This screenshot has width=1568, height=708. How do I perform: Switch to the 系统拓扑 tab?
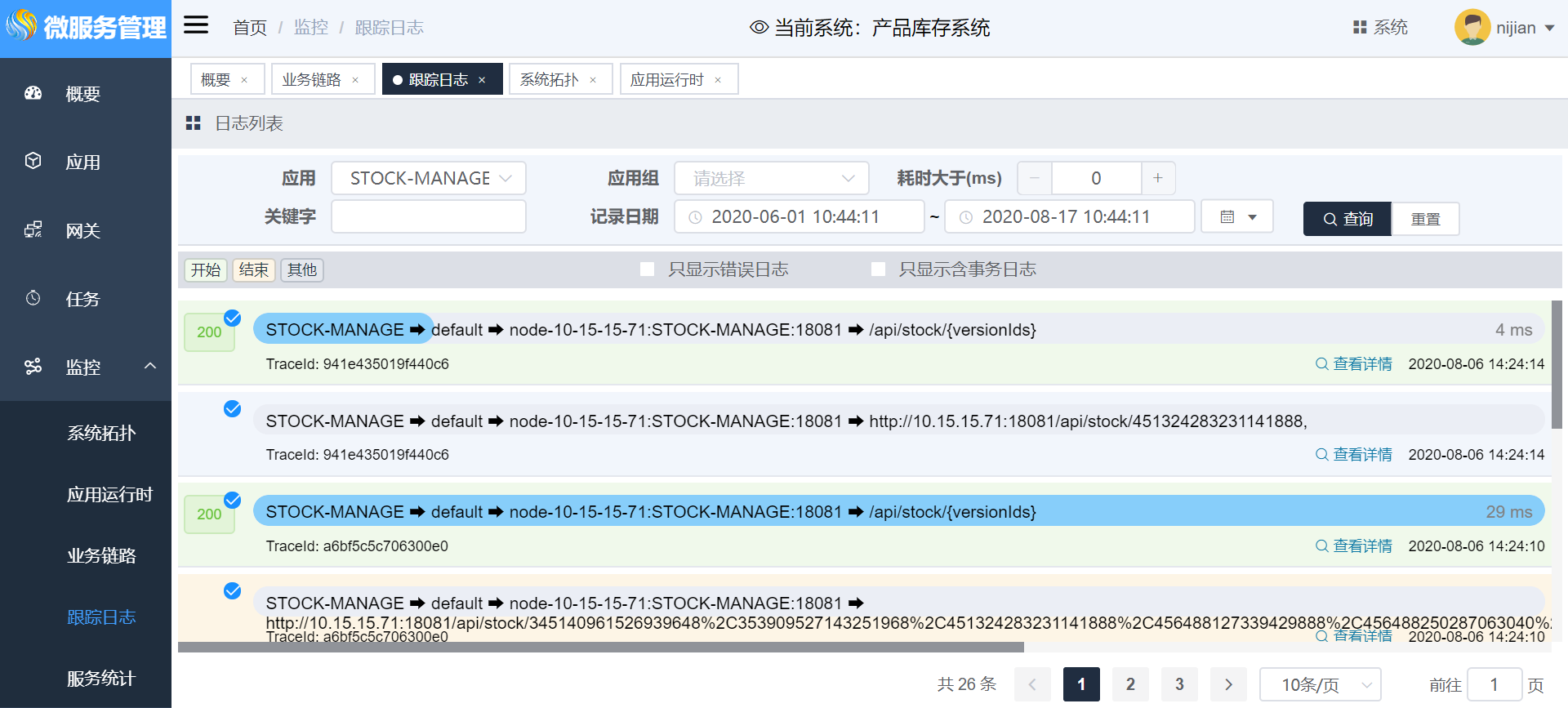pos(549,80)
